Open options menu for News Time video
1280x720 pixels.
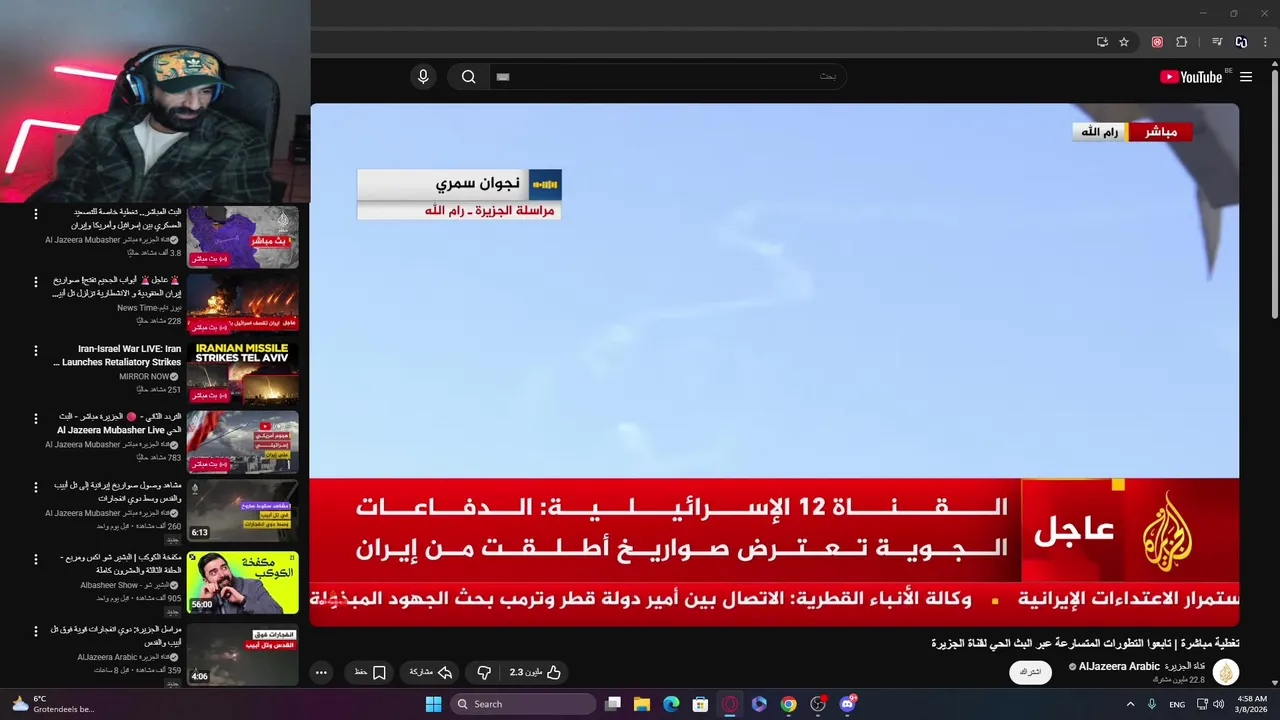[36, 282]
